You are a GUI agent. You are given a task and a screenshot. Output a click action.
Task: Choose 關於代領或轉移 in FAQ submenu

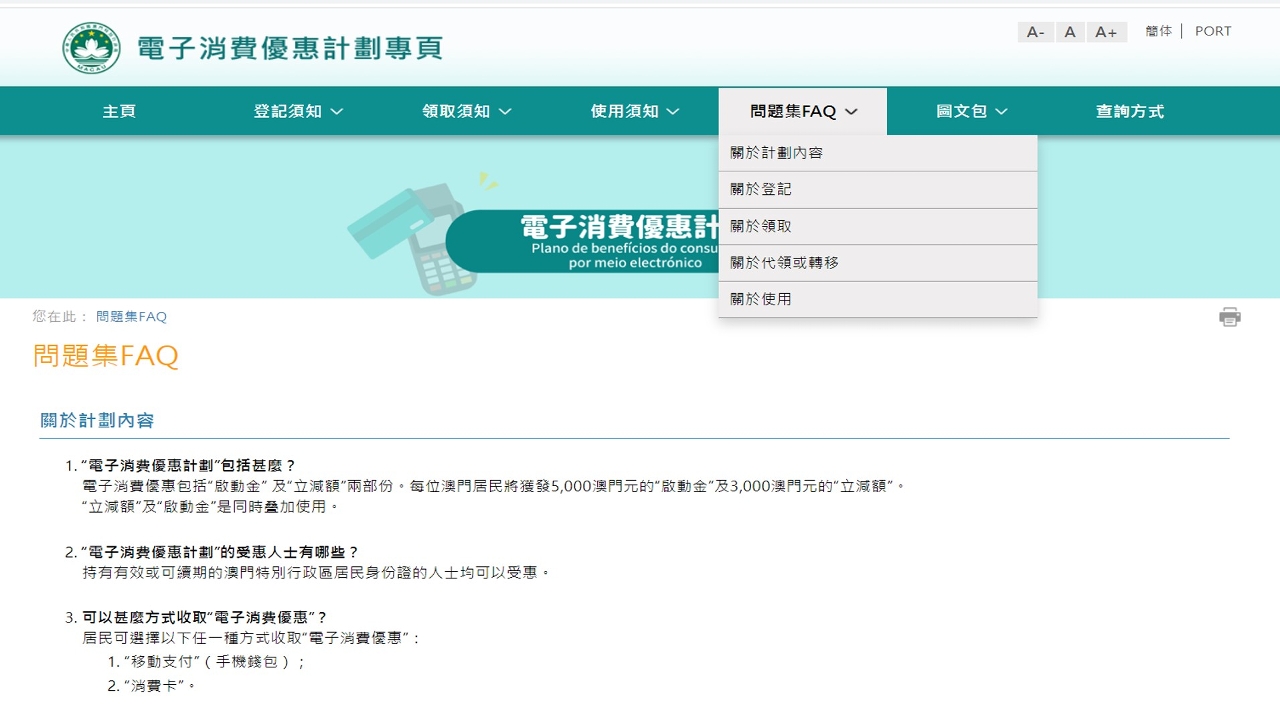(785, 262)
